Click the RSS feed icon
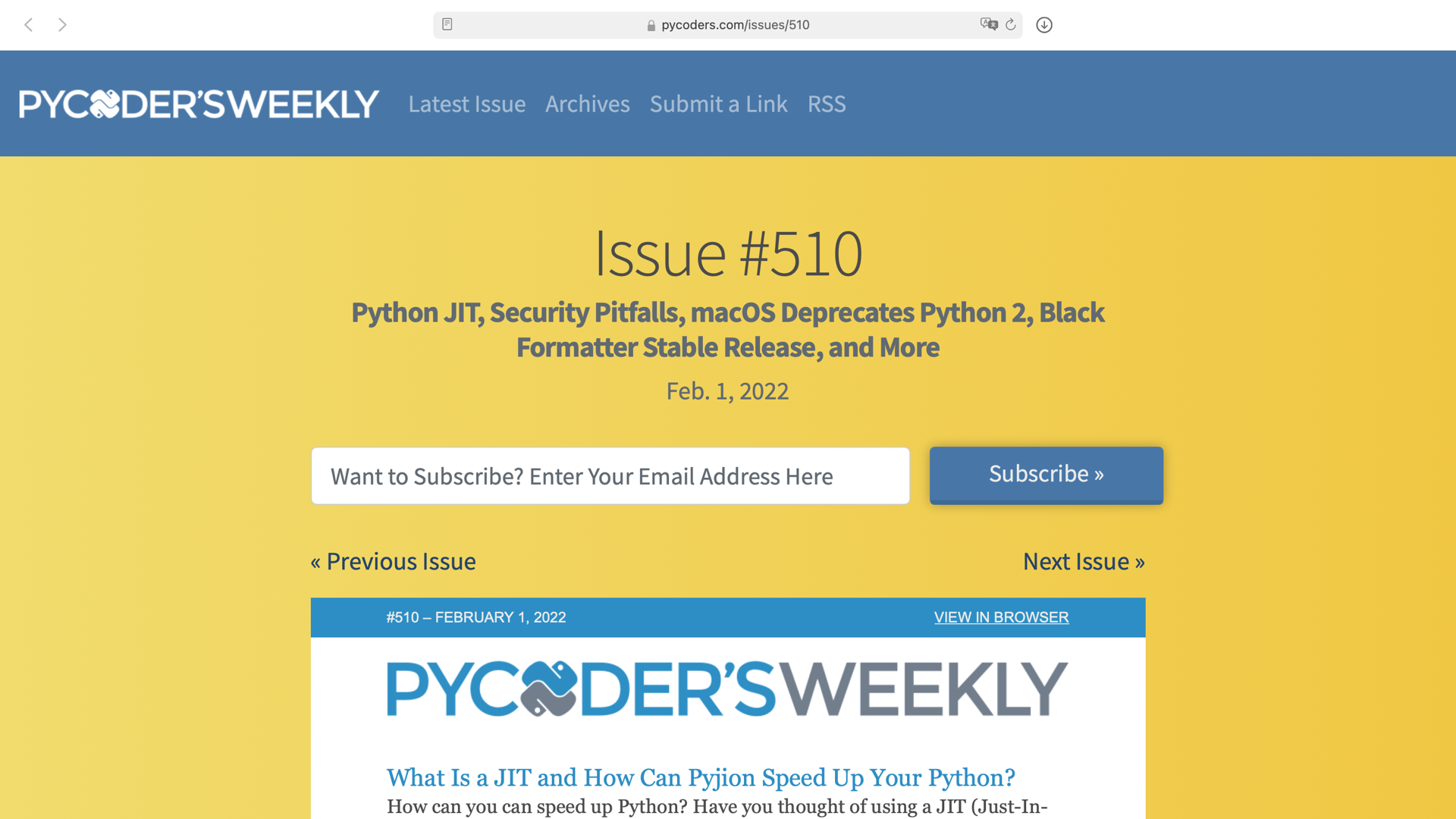Viewport: 1456px width, 819px height. click(826, 103)
